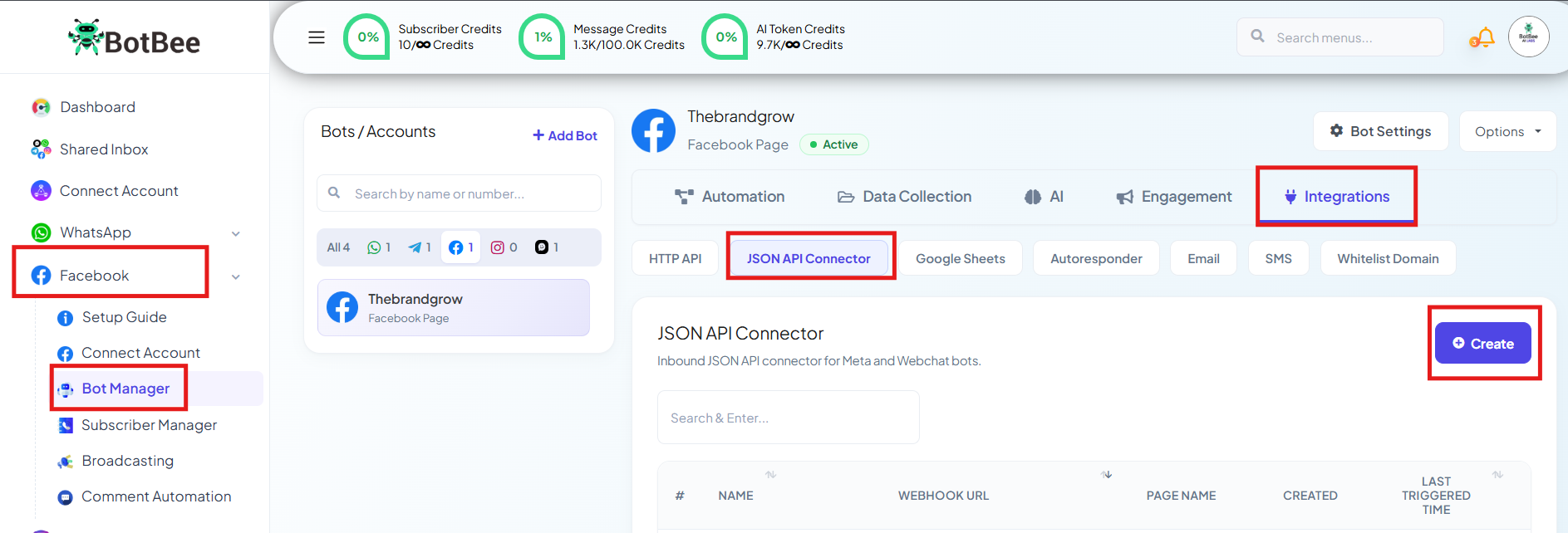This screenshot has width=1568, height=533.
Task: Click the Subscriber Manager icon
Action: (x=66, y=426)
